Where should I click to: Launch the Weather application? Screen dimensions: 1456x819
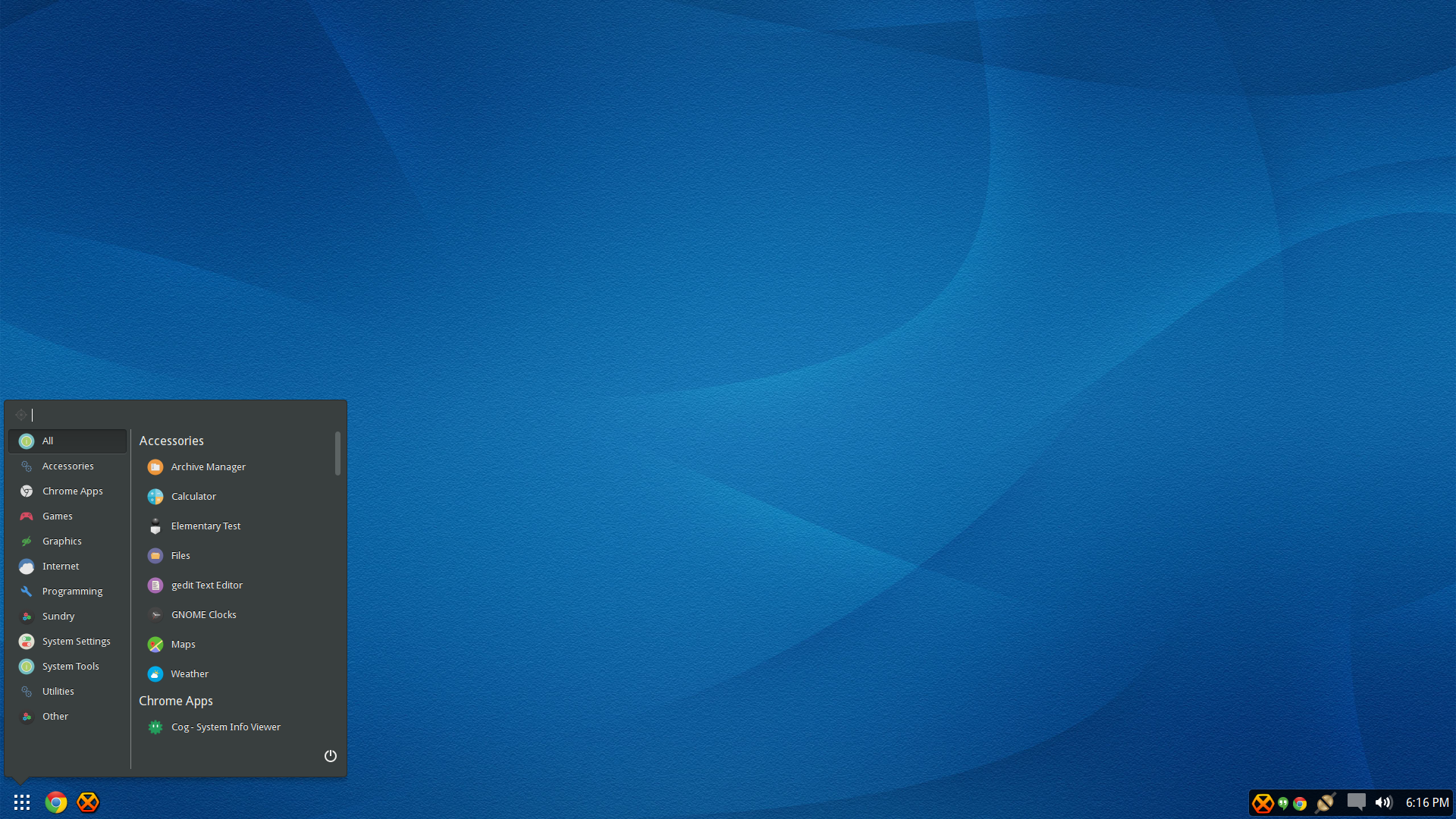(235, 673)
